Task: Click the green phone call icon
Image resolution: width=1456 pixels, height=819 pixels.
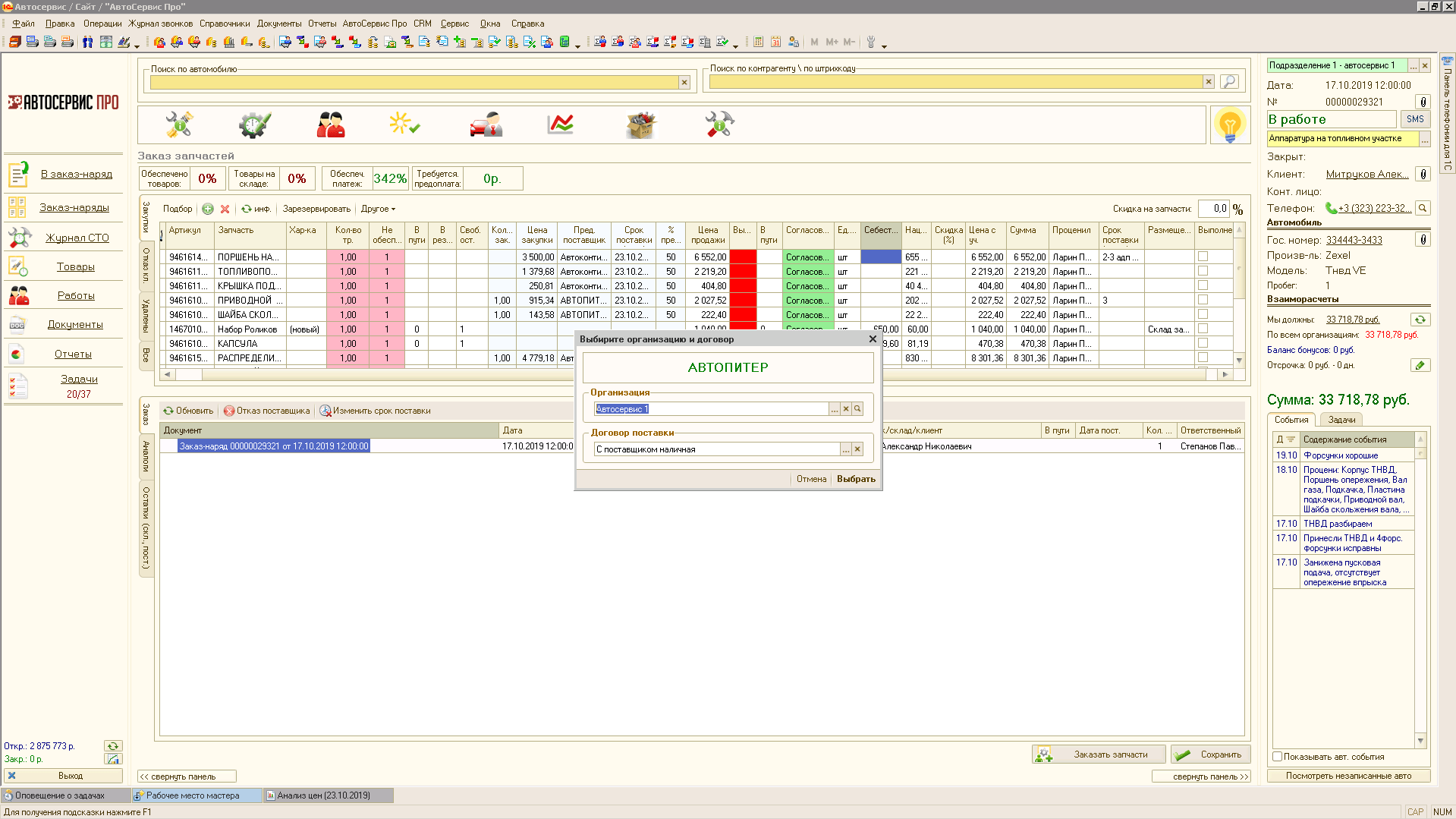Action: (1331, 208)
